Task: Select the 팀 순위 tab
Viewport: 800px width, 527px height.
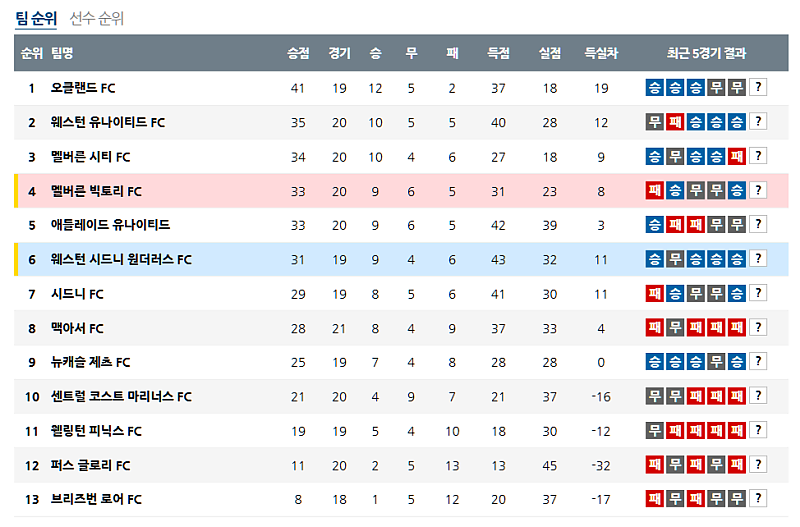Action: coord(35,18)
